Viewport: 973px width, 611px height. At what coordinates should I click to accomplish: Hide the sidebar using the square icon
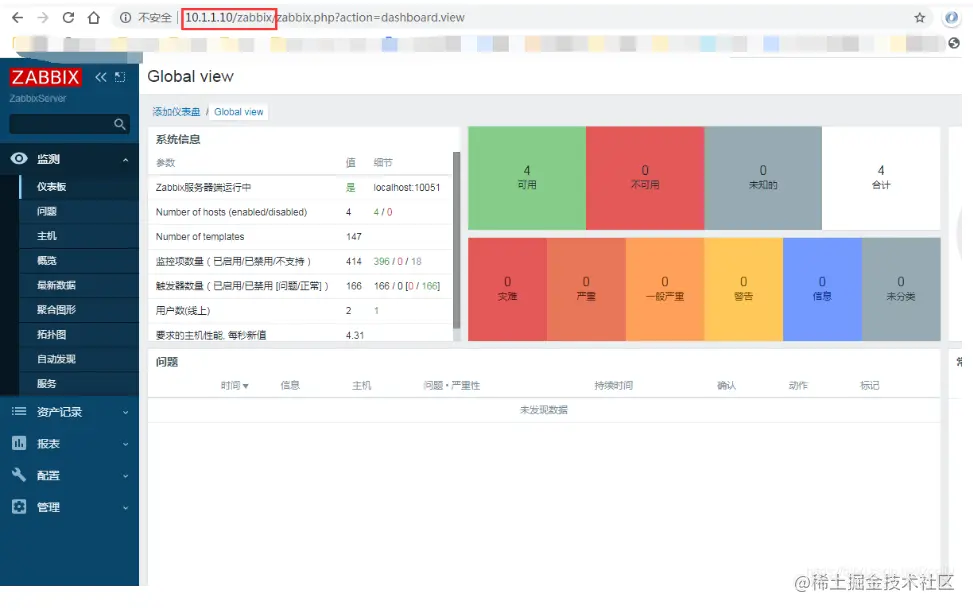click(x=120, y=77)
